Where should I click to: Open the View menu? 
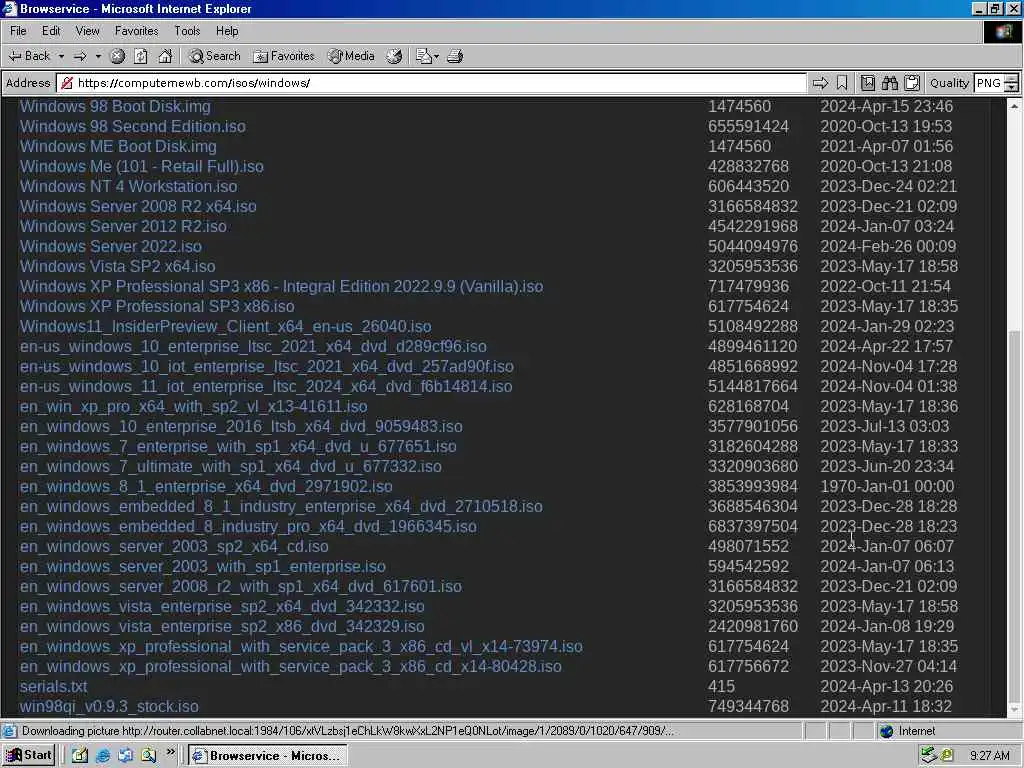(88, 31)
